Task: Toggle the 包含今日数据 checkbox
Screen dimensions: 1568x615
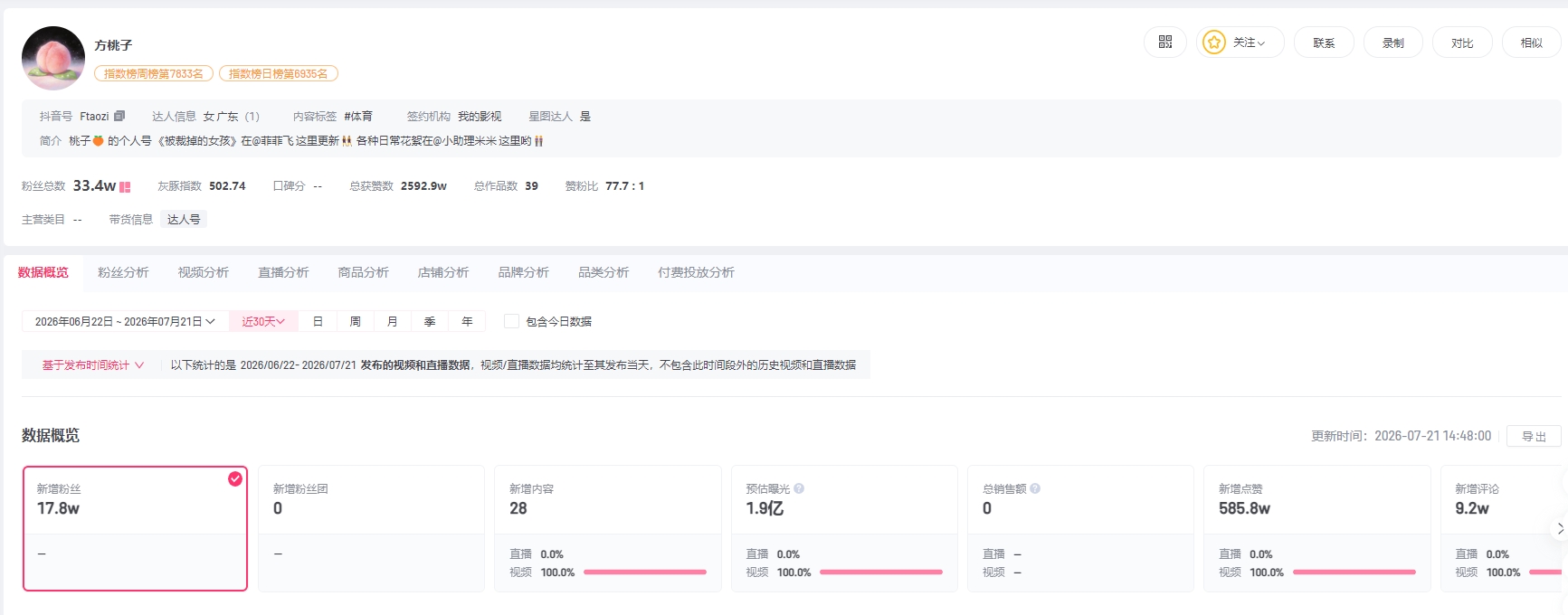Action: click(511, 321)
